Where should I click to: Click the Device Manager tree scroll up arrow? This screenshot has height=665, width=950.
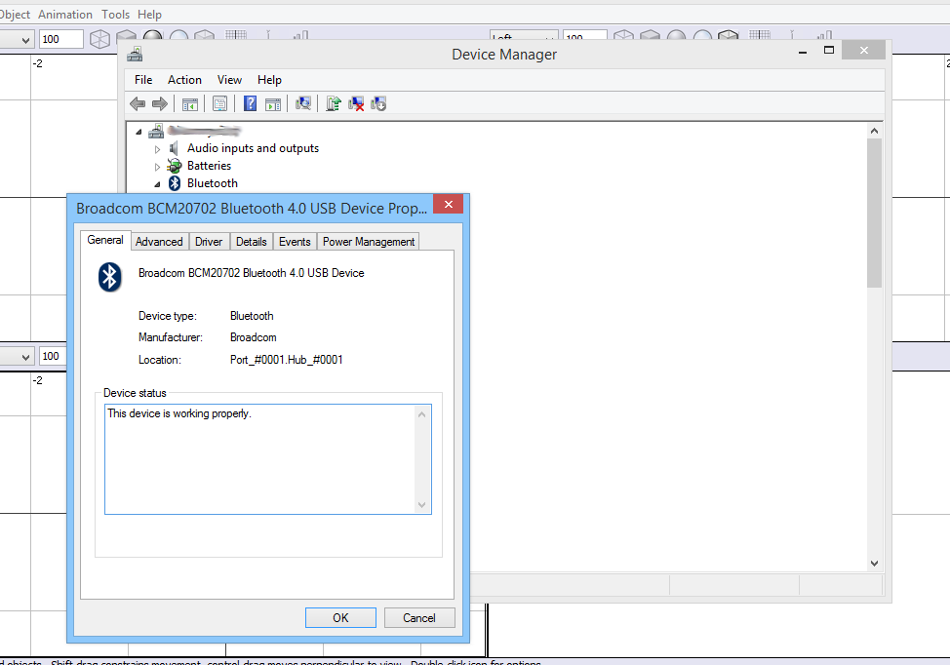[874, 131]
